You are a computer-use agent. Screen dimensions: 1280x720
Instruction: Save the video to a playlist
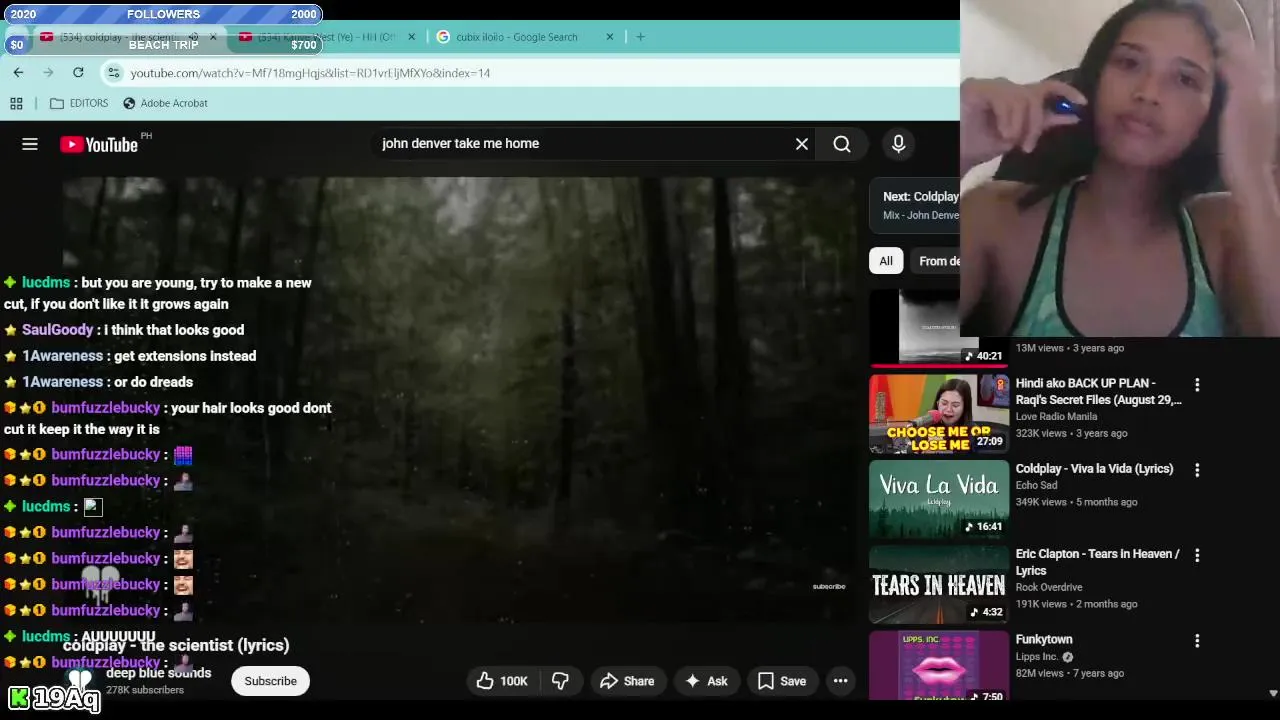pos(782,681)
